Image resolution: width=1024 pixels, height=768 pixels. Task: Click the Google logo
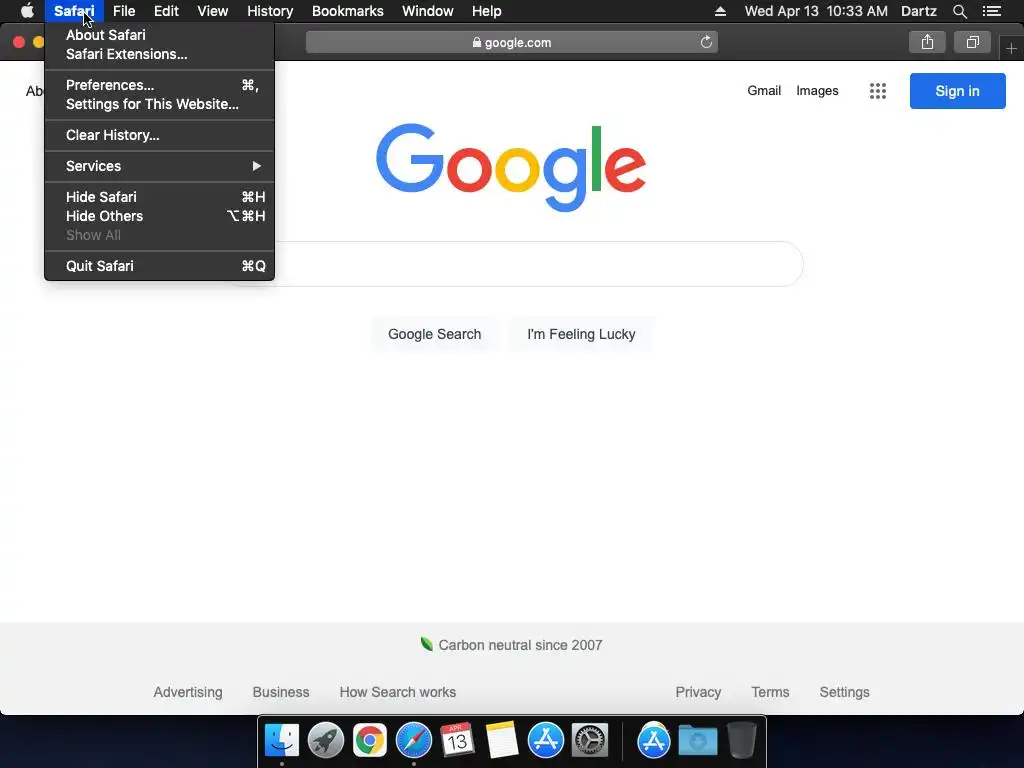pyautogui.click(x=511, y=167)
